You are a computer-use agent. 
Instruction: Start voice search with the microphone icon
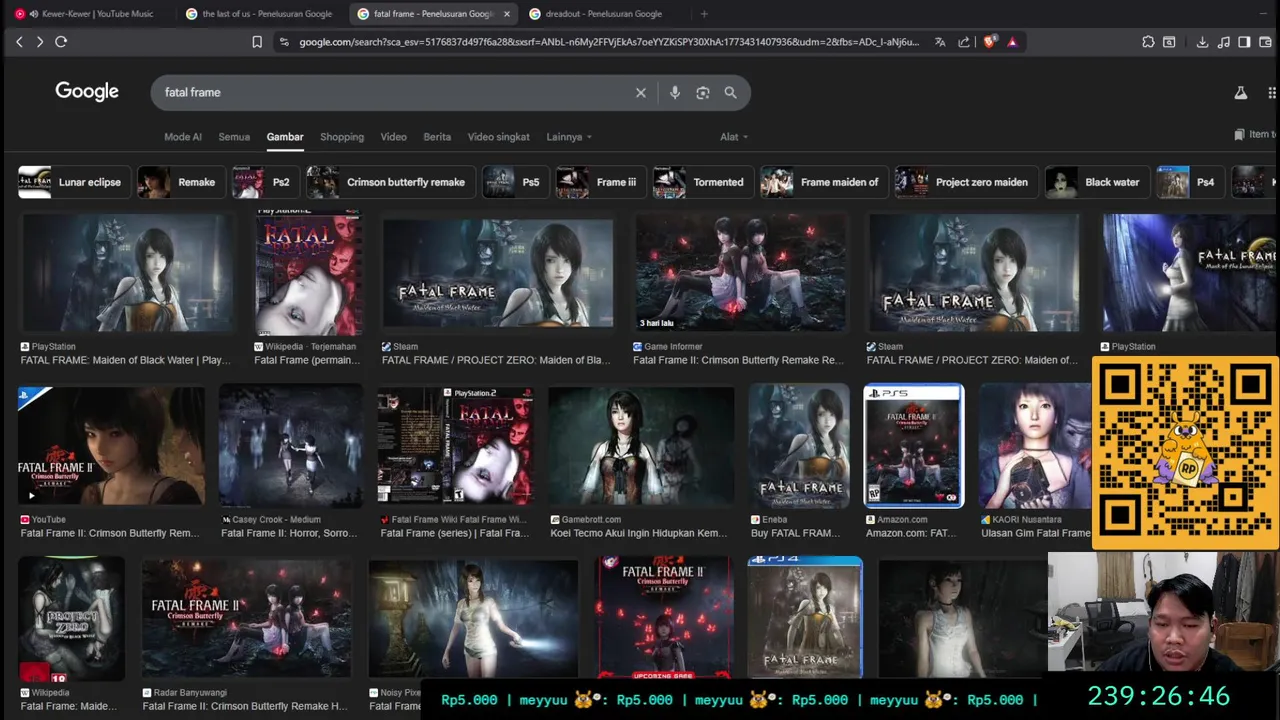pyautogui.click(x=675, y=93)
